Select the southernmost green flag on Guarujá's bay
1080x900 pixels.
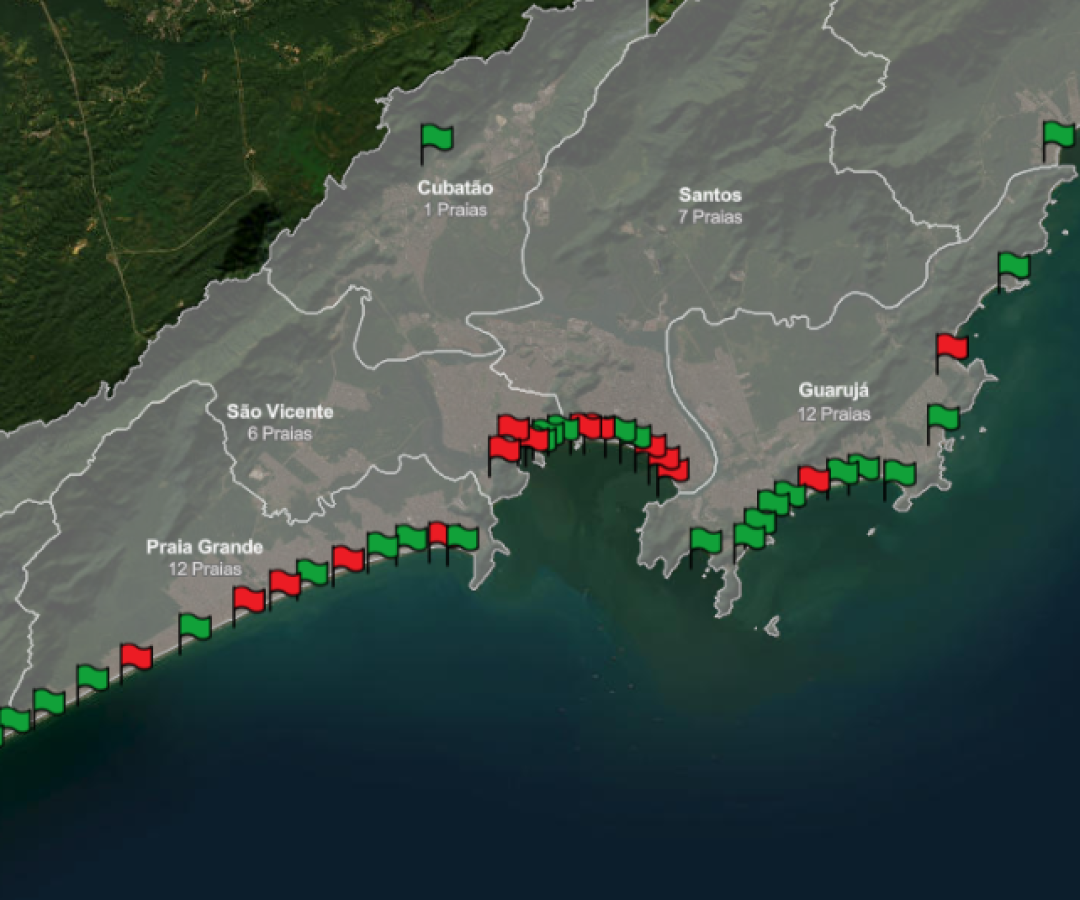pyautogui.click(x=704, y=539)
